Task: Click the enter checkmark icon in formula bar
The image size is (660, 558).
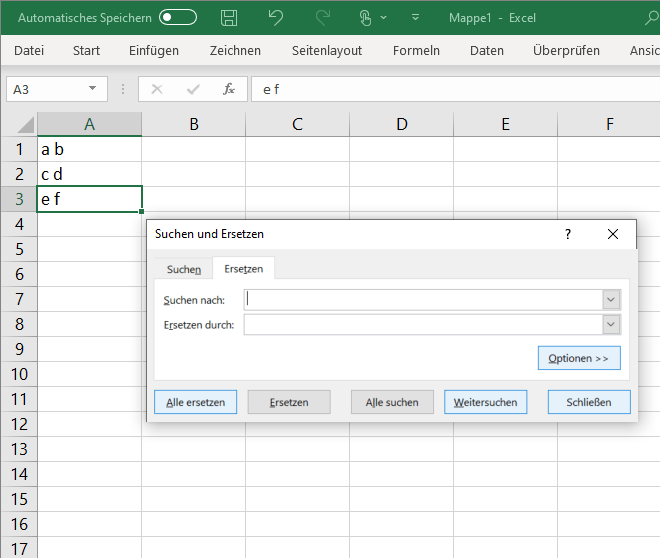Action: [192, 89]
